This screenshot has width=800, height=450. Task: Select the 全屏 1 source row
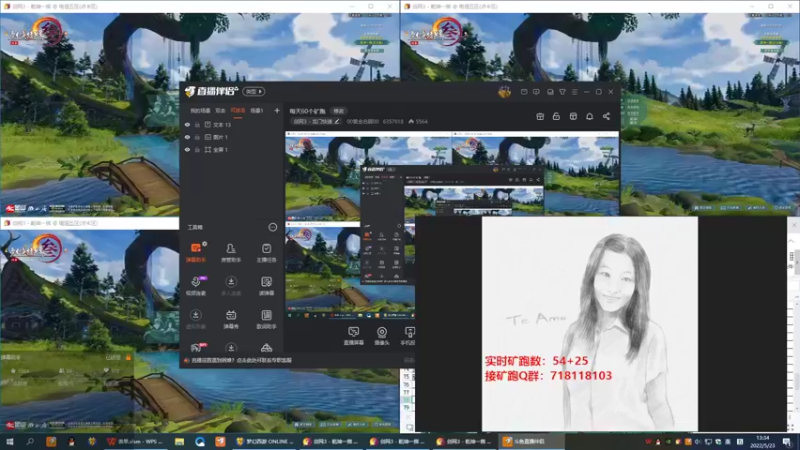click(232, 149)
